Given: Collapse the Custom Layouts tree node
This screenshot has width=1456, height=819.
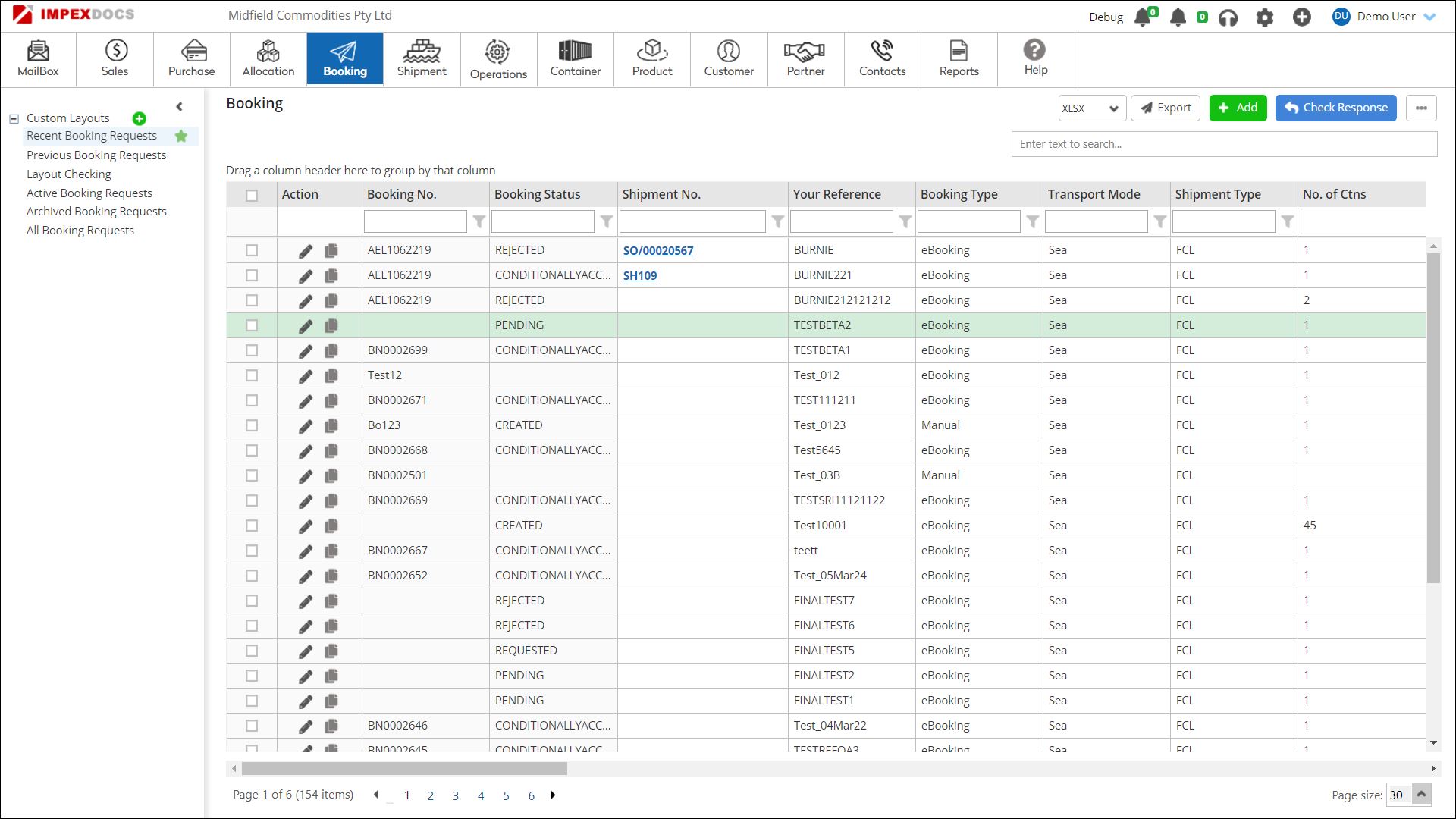Looking at the screenshot, I should [x=14, y=119].
